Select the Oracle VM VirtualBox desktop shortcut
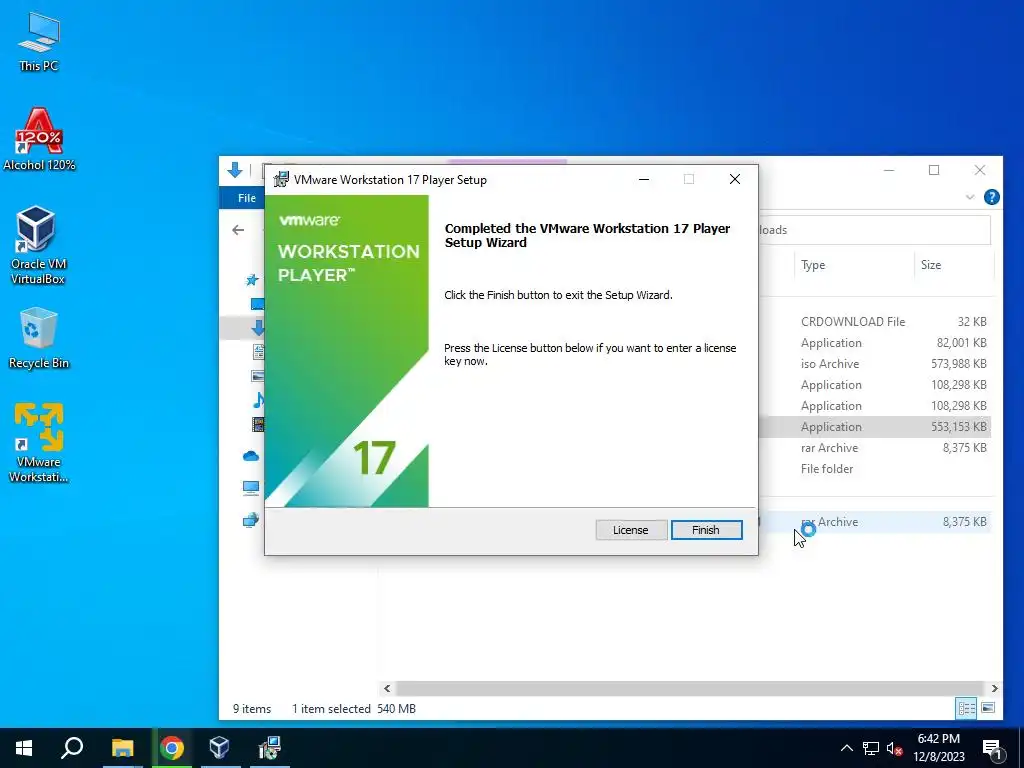Image resolution: width=1024 pixels, height=768 pixels. [37, 245]
